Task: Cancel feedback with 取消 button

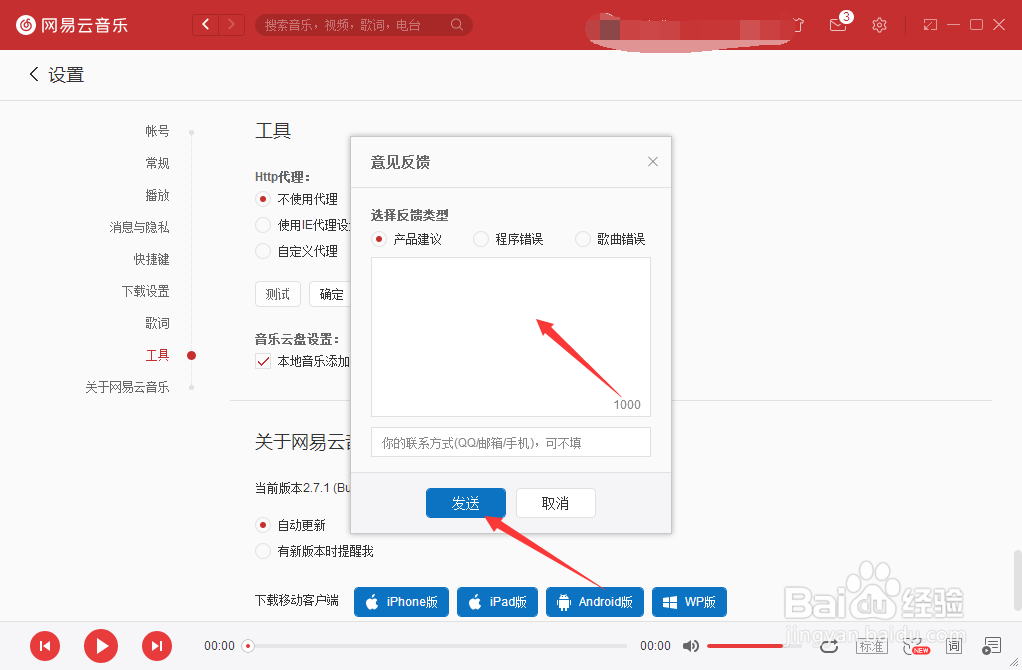Action: (555, 503)
